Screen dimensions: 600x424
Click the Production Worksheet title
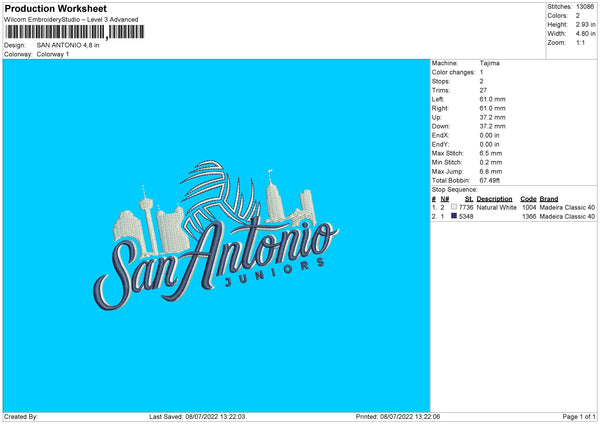click(x=55, y=8)
